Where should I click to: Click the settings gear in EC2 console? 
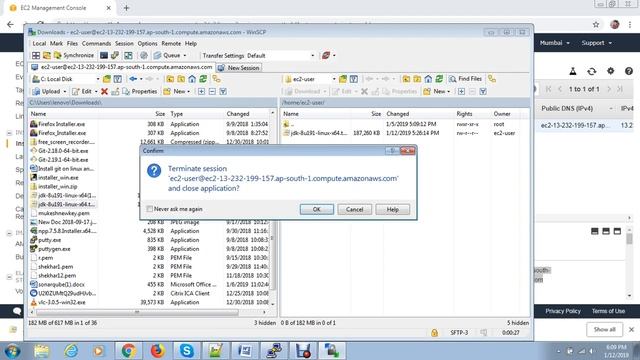pos(610,71)
